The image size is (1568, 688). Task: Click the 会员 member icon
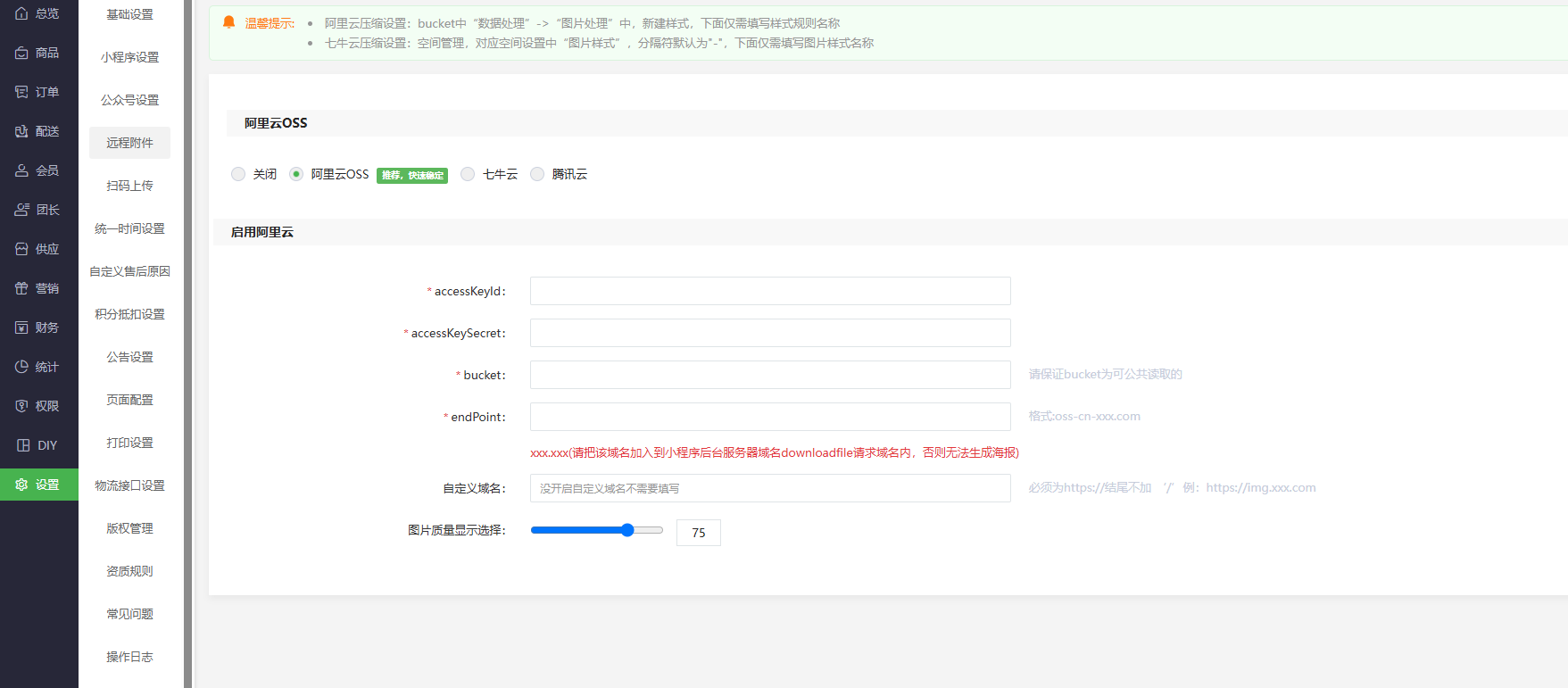click(21, 170)
